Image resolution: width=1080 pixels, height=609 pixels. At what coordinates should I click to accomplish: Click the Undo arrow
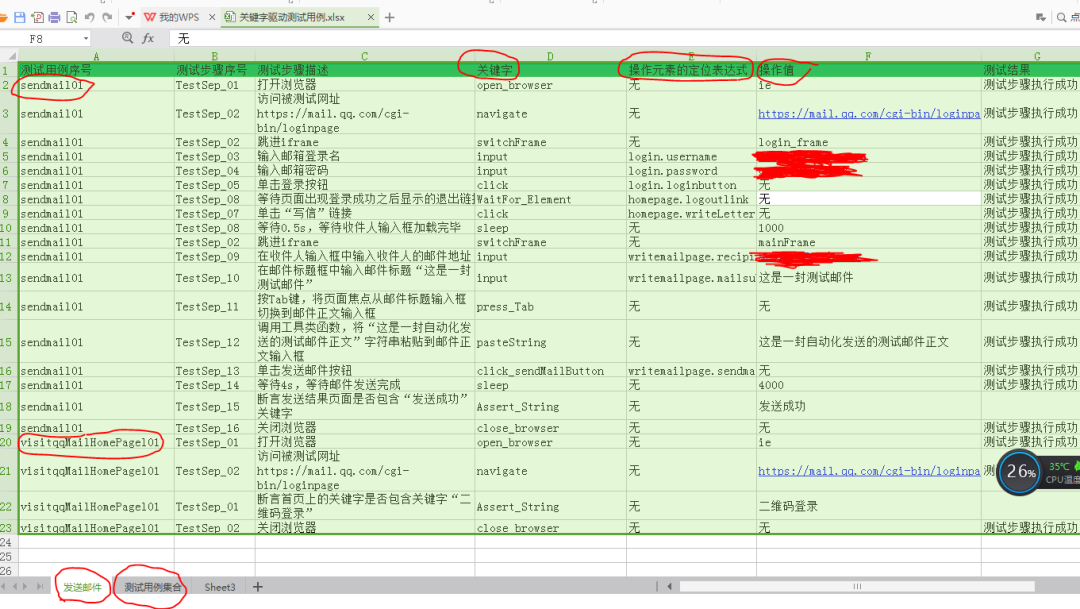[x=90, y=17]
